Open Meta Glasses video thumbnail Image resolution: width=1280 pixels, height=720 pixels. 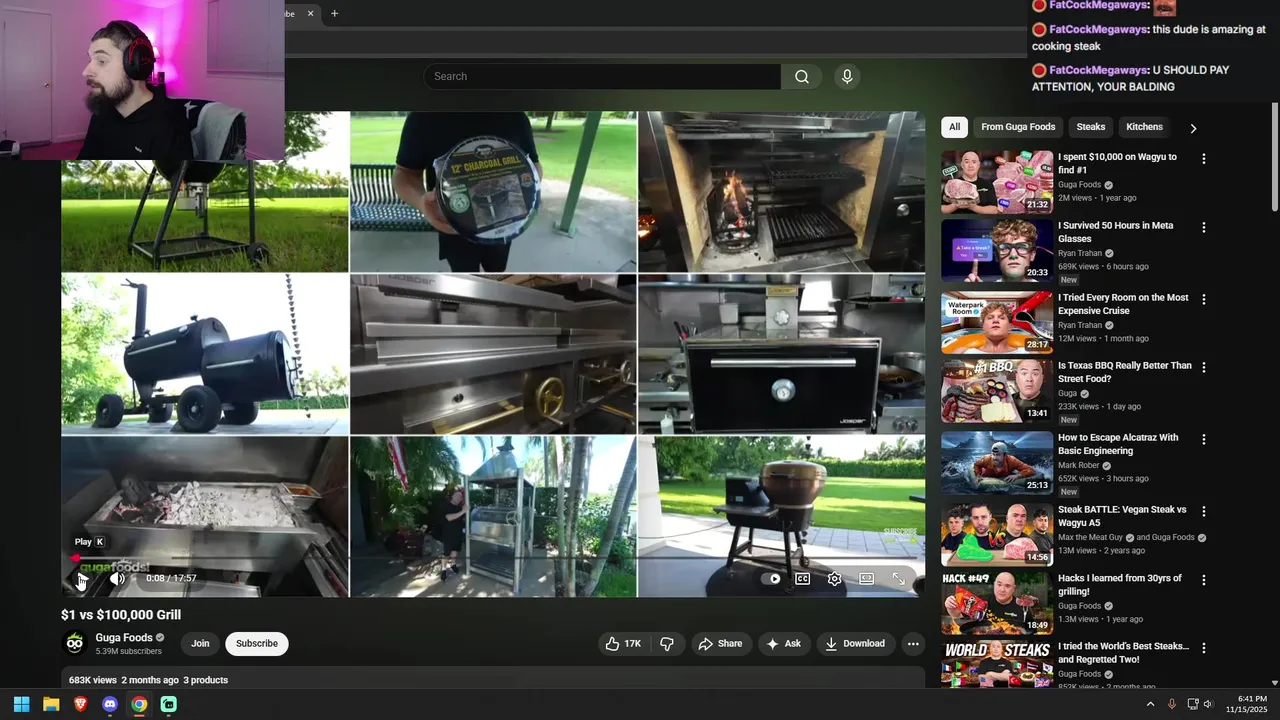click(x=997, y=251)
